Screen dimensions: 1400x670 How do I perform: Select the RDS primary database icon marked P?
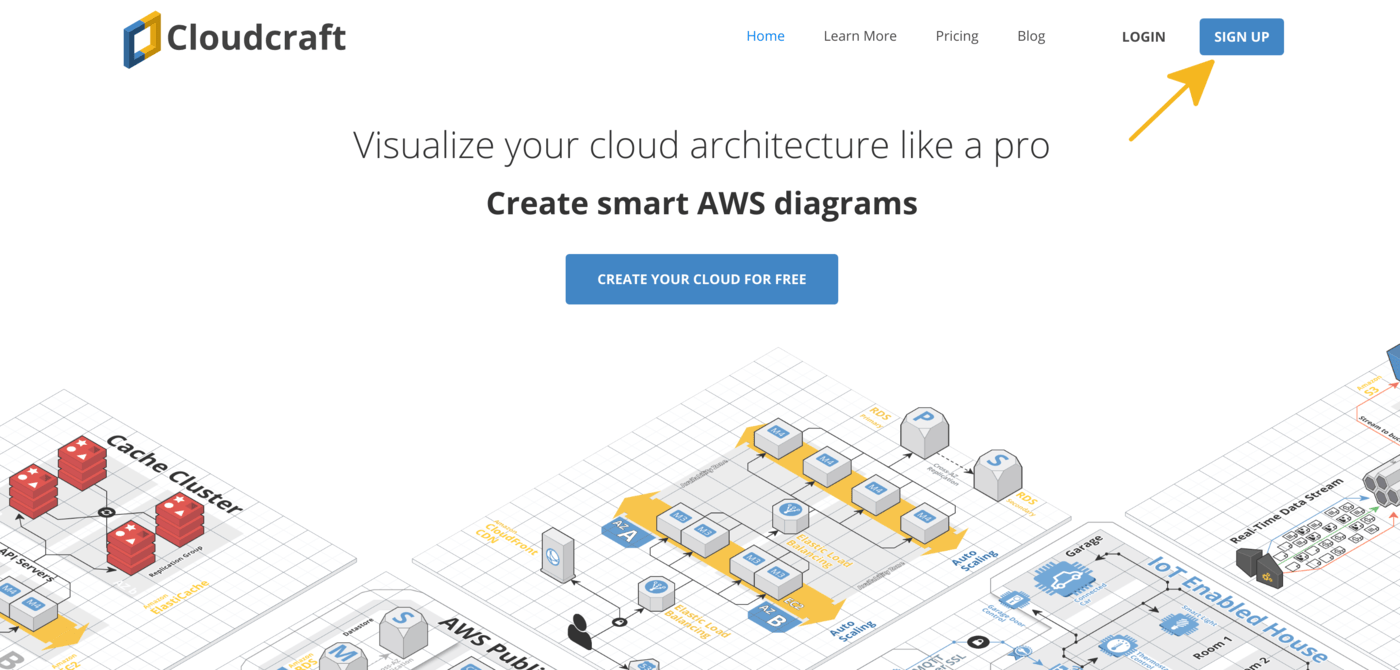pos(924,431)
